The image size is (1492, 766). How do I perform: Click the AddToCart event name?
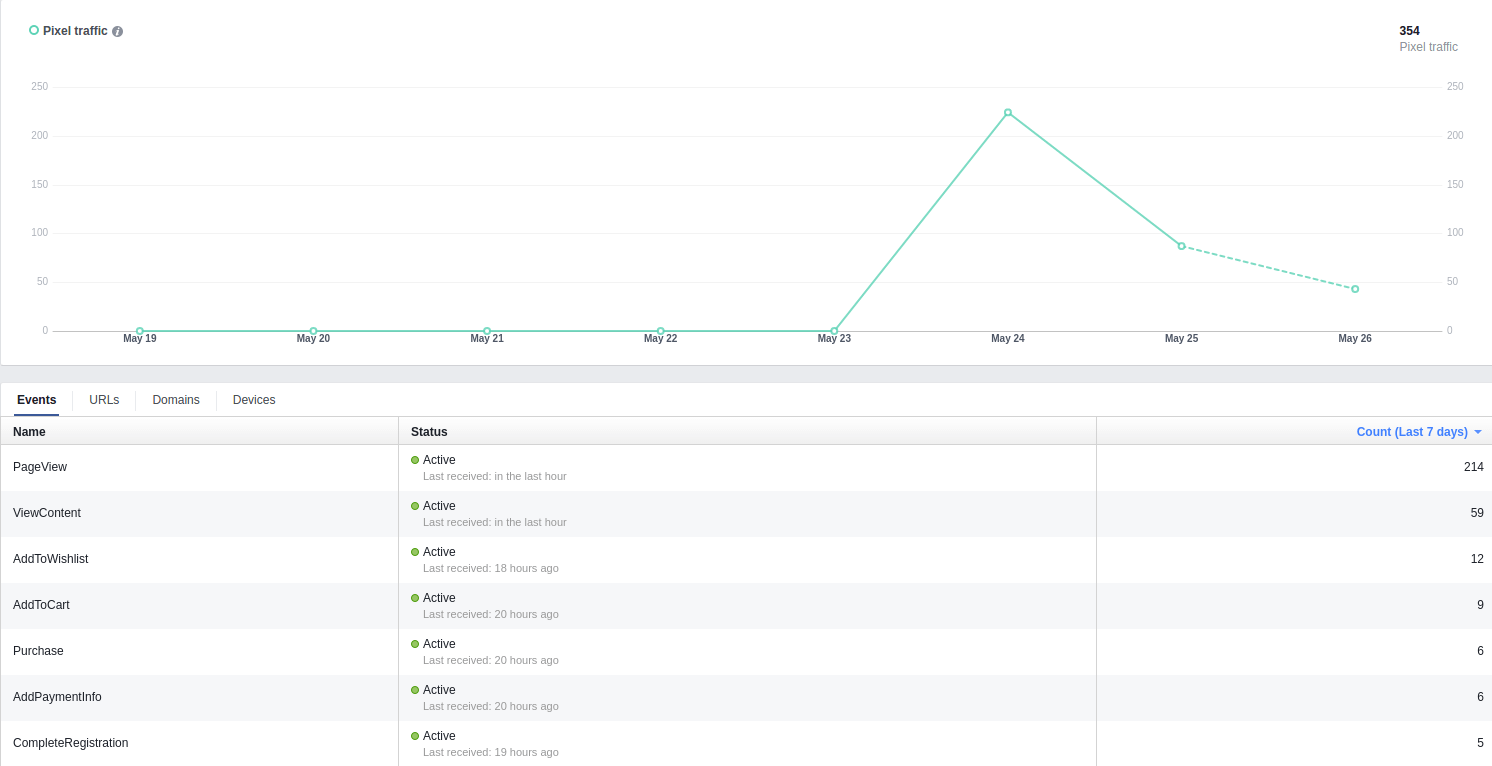pyautogui.click(x=41, y=605)
